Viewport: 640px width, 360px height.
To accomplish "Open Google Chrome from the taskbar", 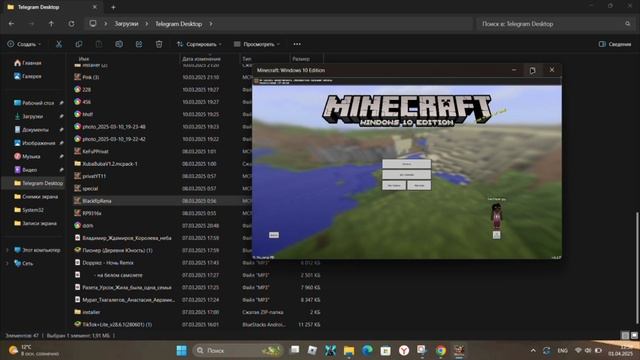I will (441, 350).
